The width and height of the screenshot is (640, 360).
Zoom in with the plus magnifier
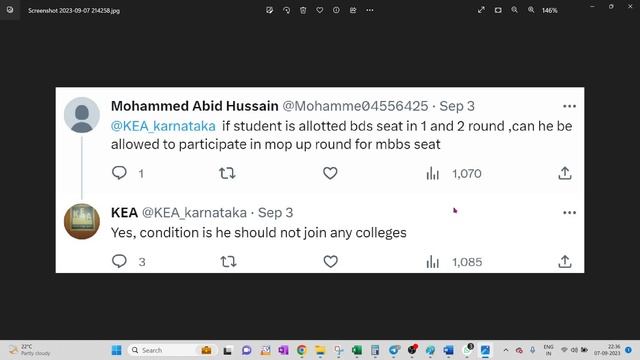click(531, 10)
